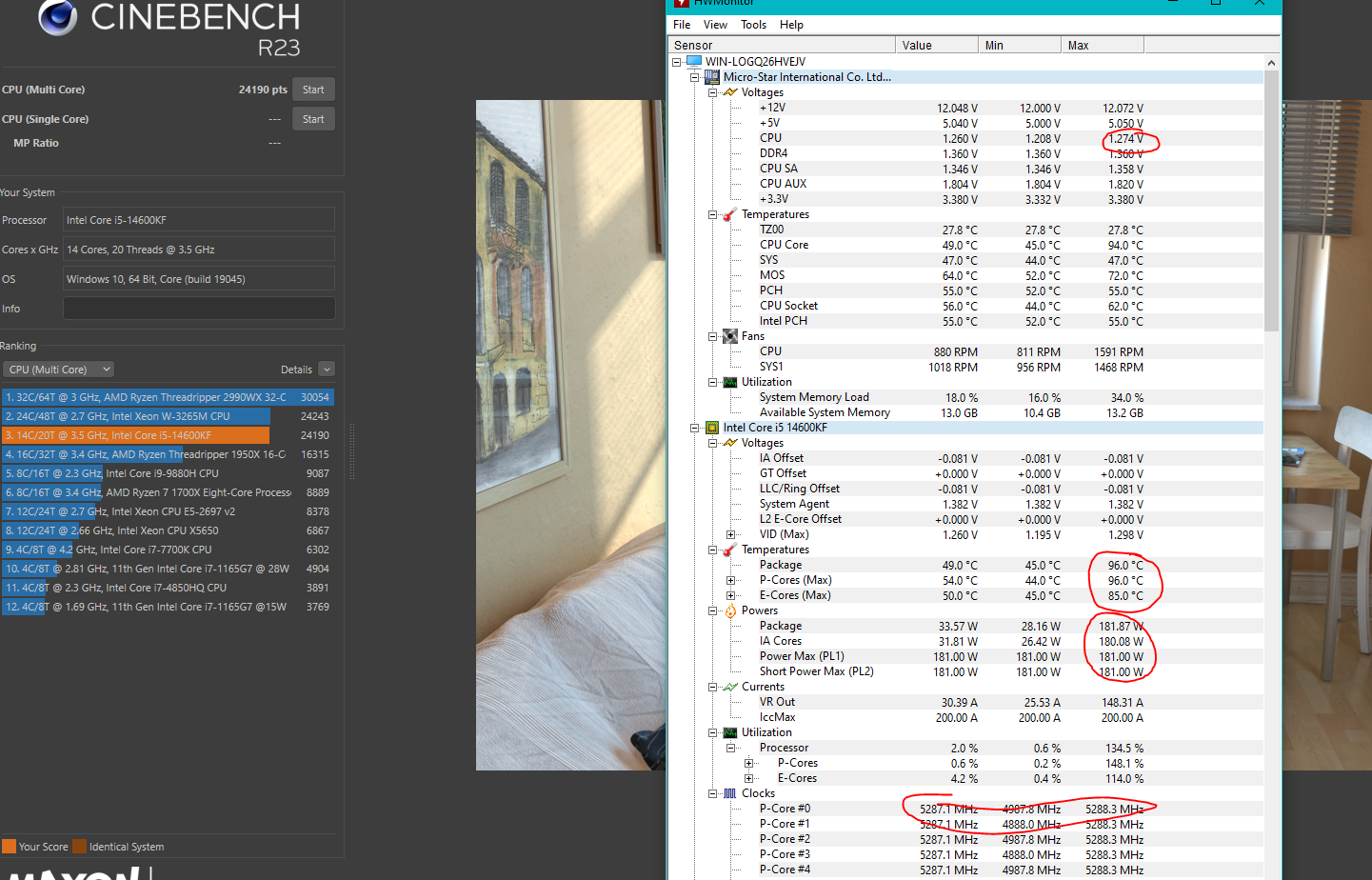Click the Value column header

pyautogui.click(x=937, y=45)
